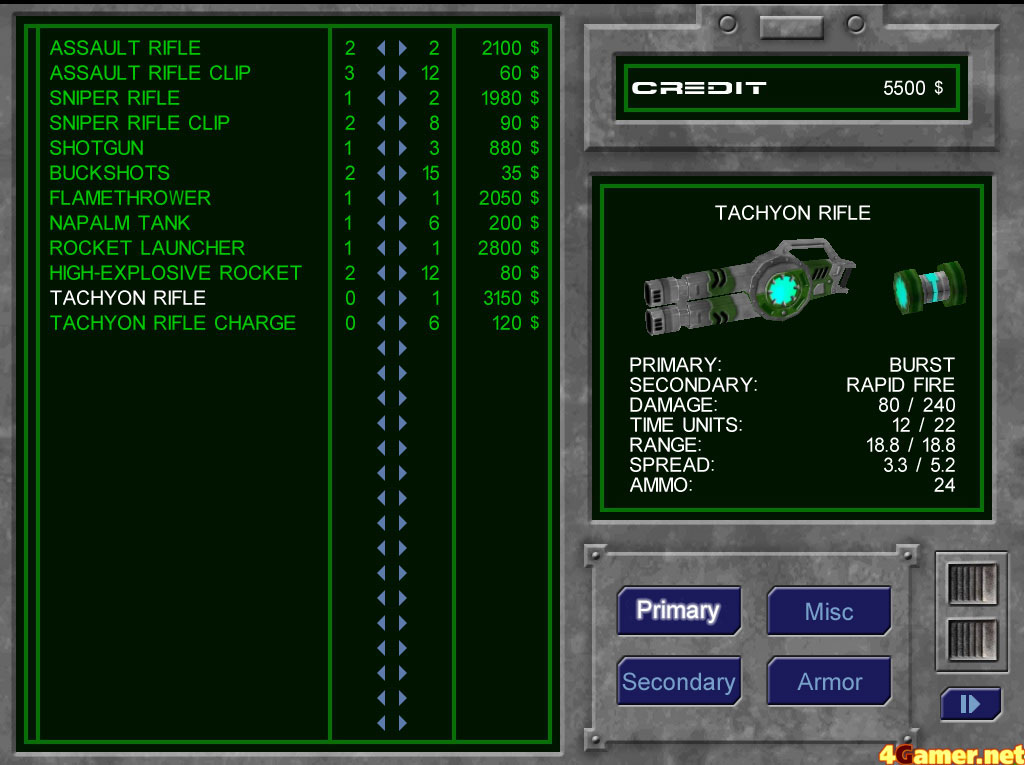Viewport: 1025px width, 765px height.
Task: Click the upper grille panel button
Action: pyautogui.click(x=972, y=583)
